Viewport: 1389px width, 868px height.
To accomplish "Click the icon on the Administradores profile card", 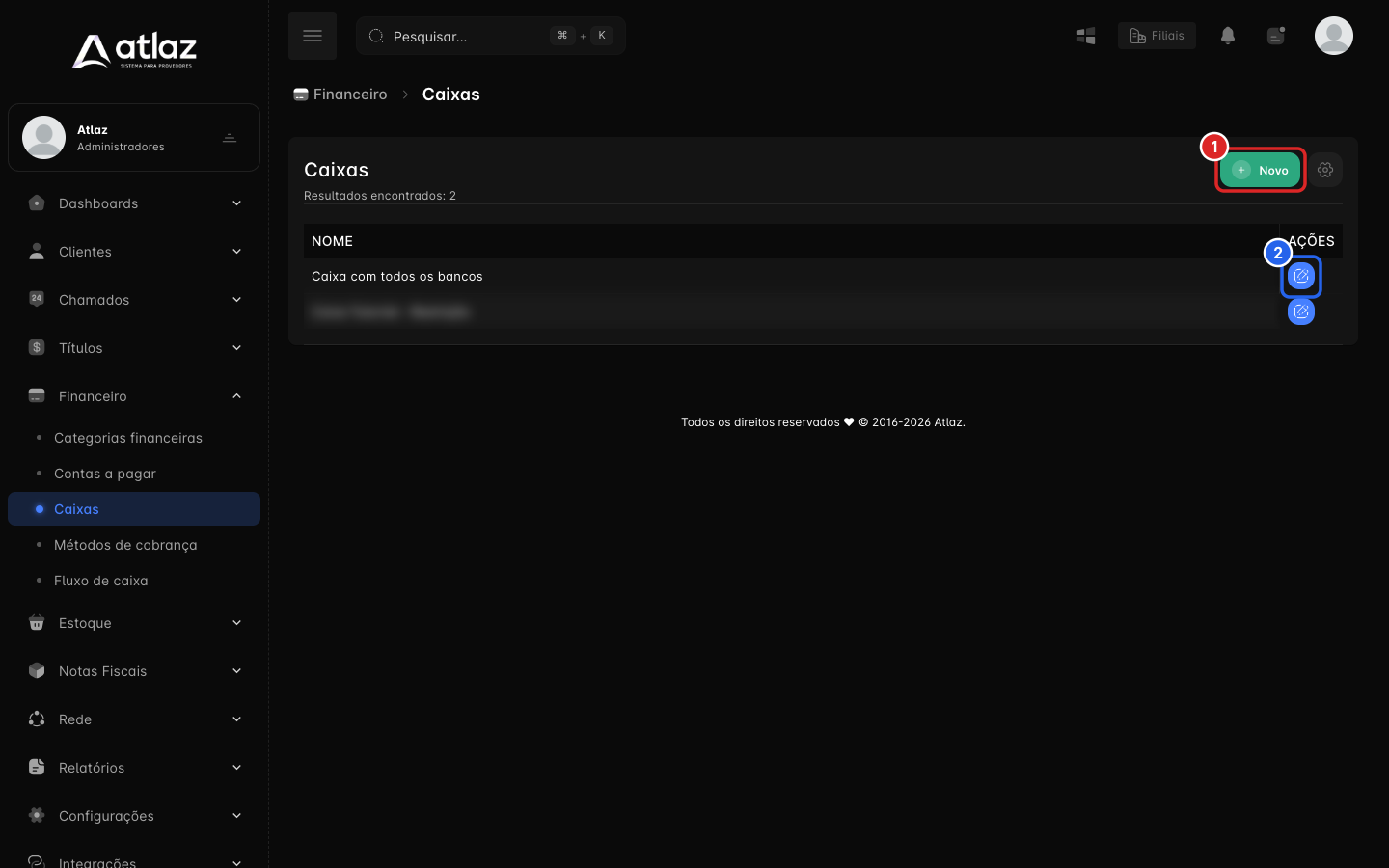I will (230, 138).
